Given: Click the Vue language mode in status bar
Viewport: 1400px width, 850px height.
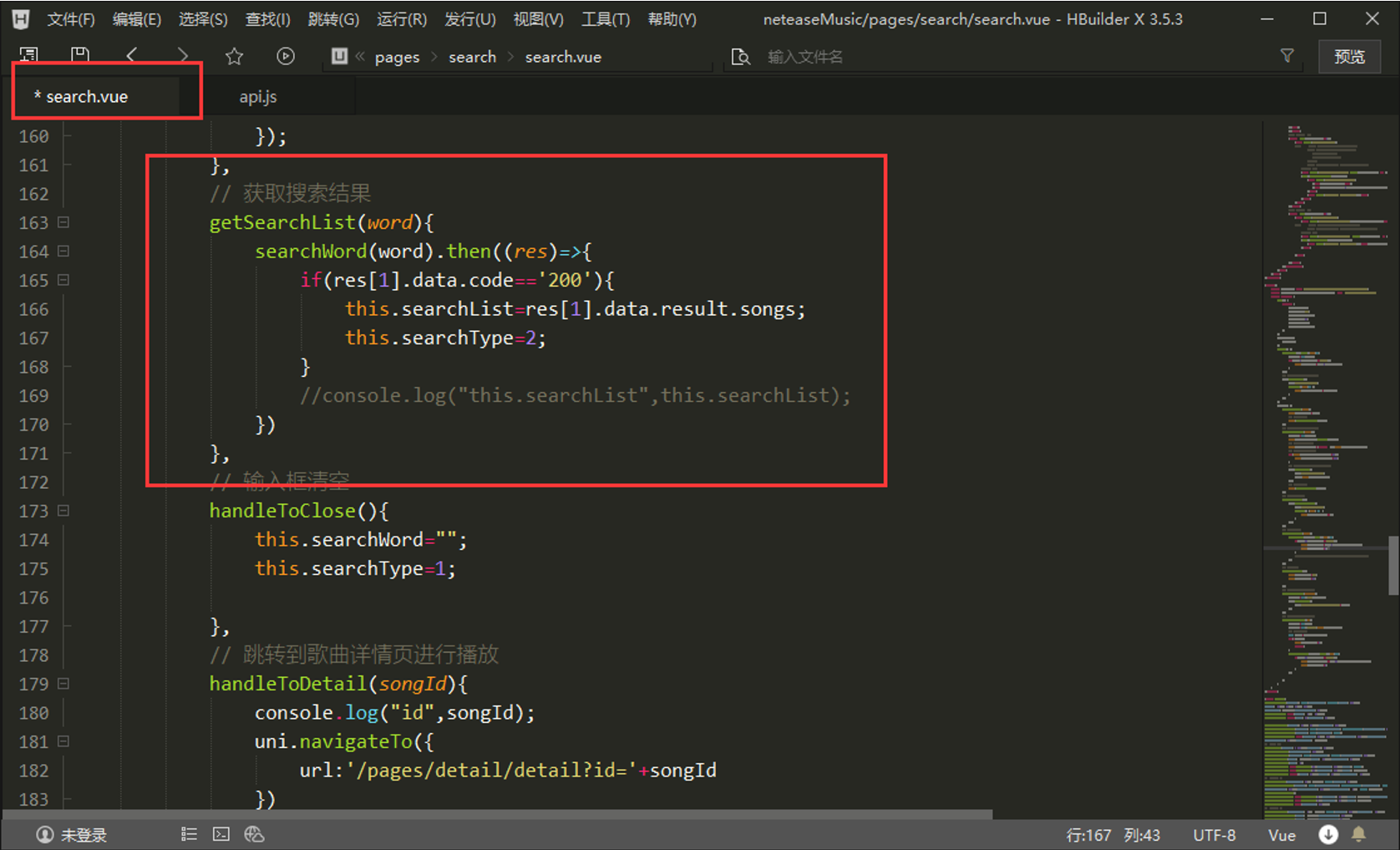Looking at the screenshot, I should point(1282,835).
